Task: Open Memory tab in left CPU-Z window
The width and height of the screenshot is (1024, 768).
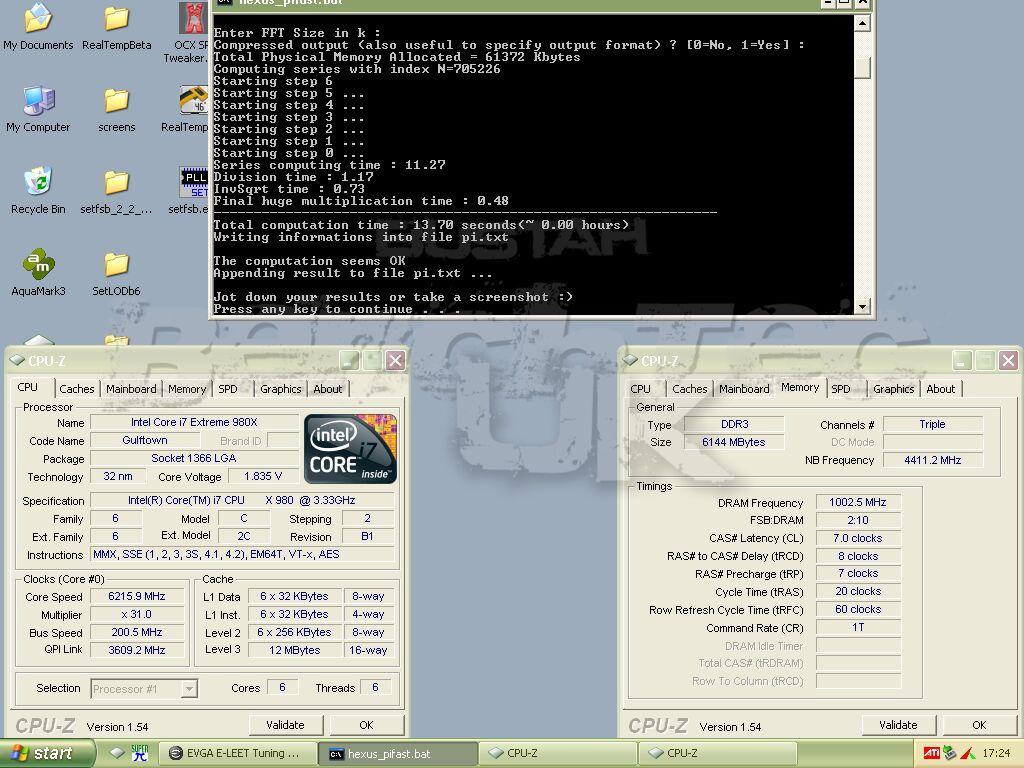Action: [x=187, y=389]
